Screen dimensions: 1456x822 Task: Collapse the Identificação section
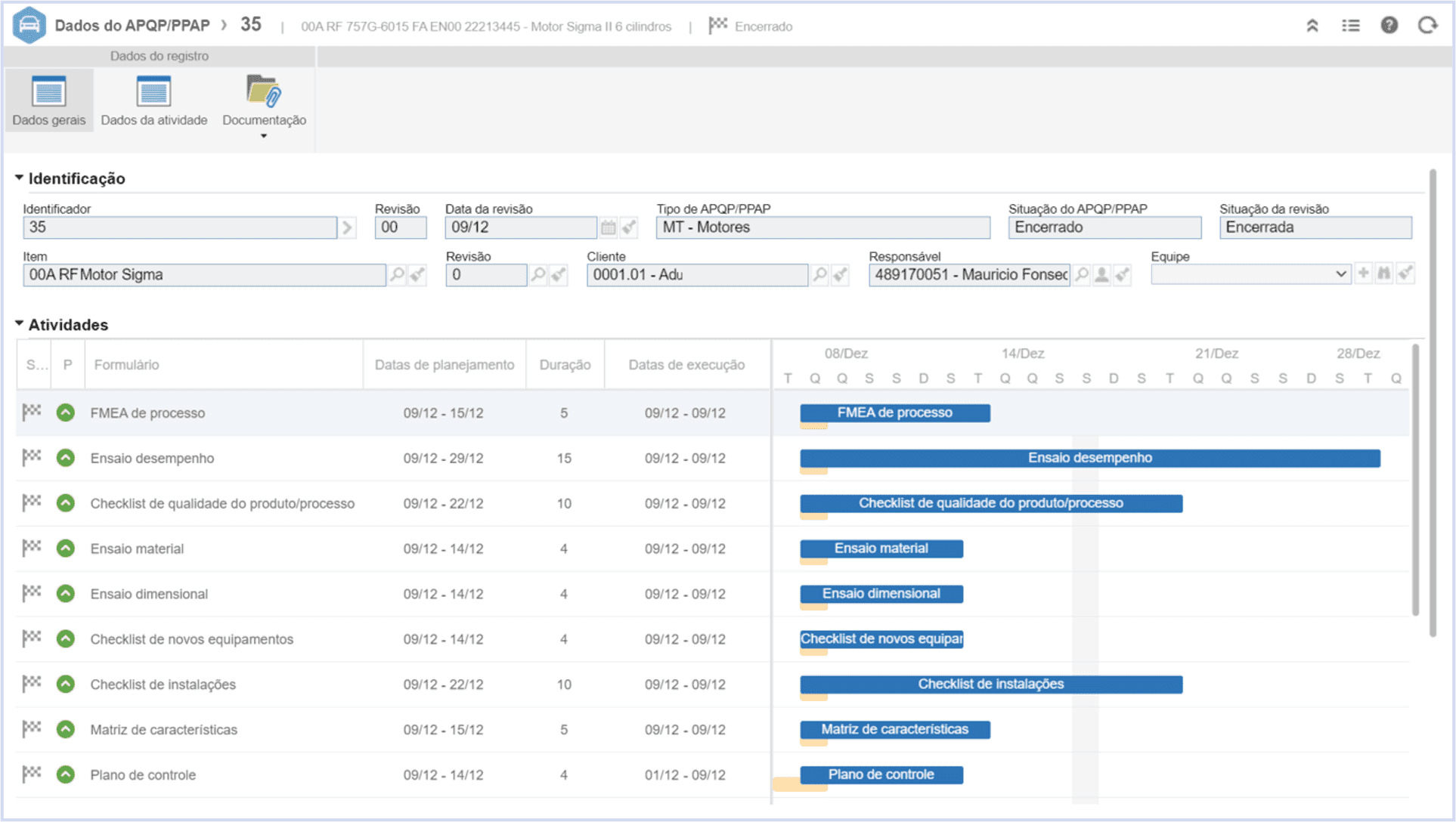pyautogui.click(x=20, y=178)
